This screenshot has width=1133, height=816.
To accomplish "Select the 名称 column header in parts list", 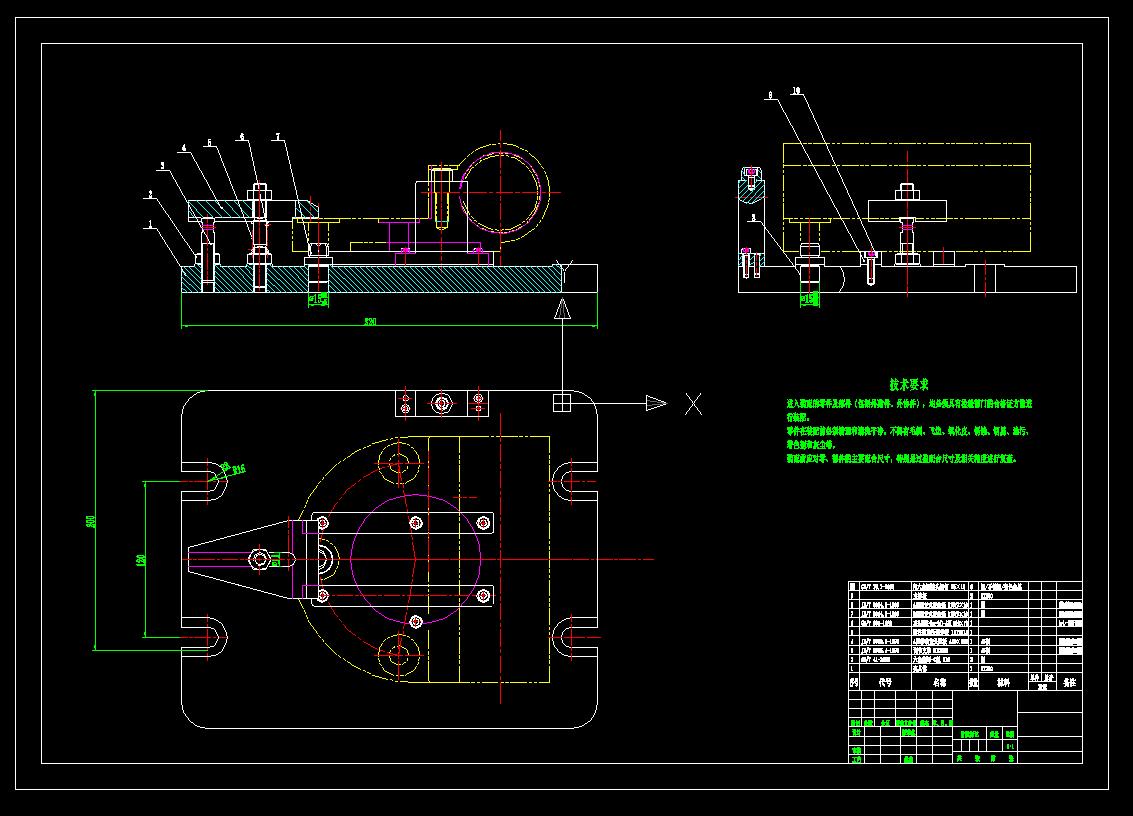I will tap(940, 682).
